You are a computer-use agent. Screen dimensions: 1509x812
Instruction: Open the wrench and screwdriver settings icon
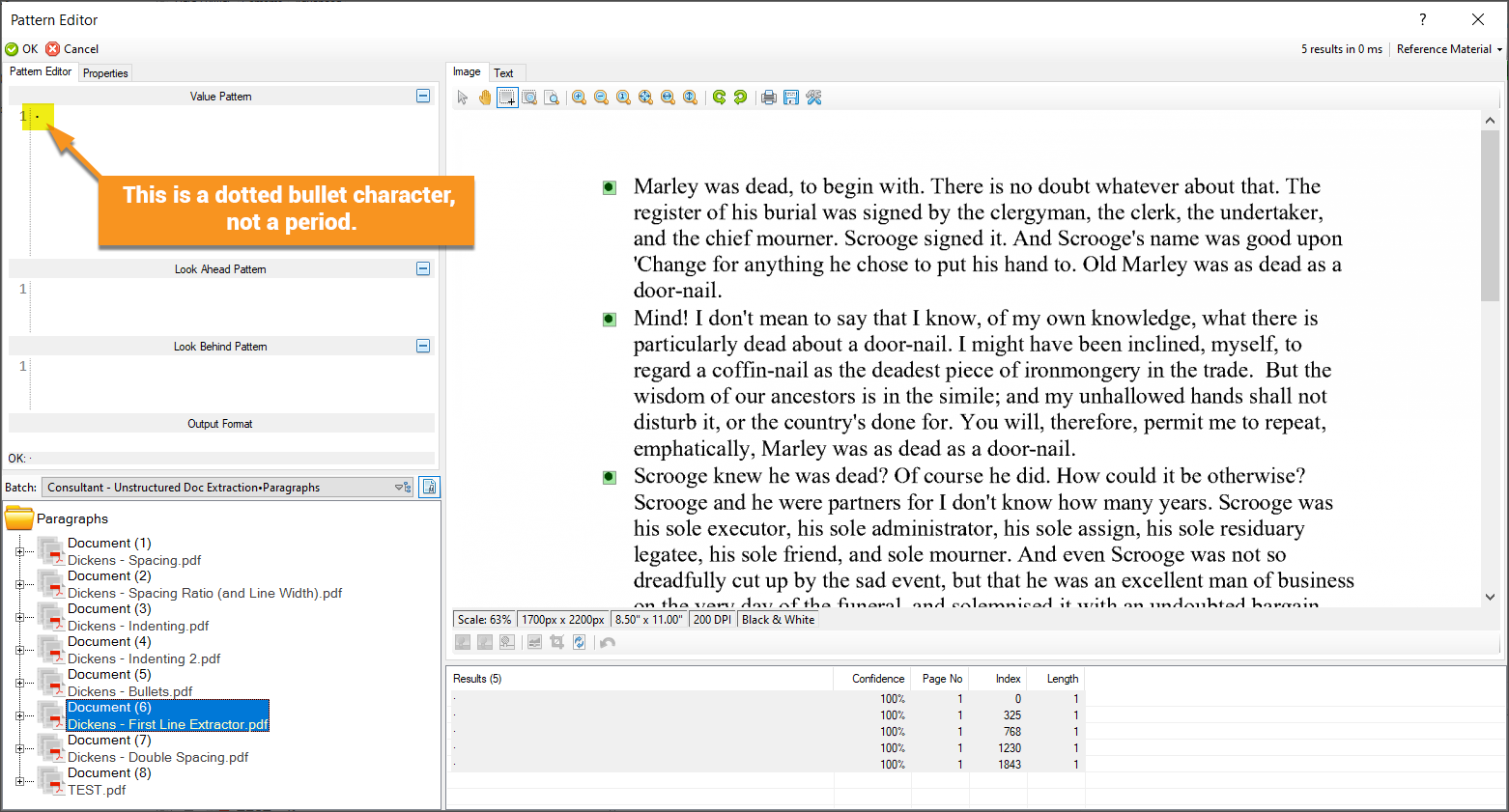point(813,98)
